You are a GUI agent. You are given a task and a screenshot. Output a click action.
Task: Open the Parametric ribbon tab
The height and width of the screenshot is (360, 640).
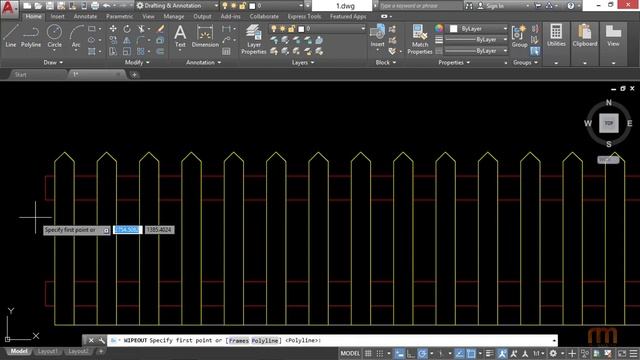(x=119, y=16)
